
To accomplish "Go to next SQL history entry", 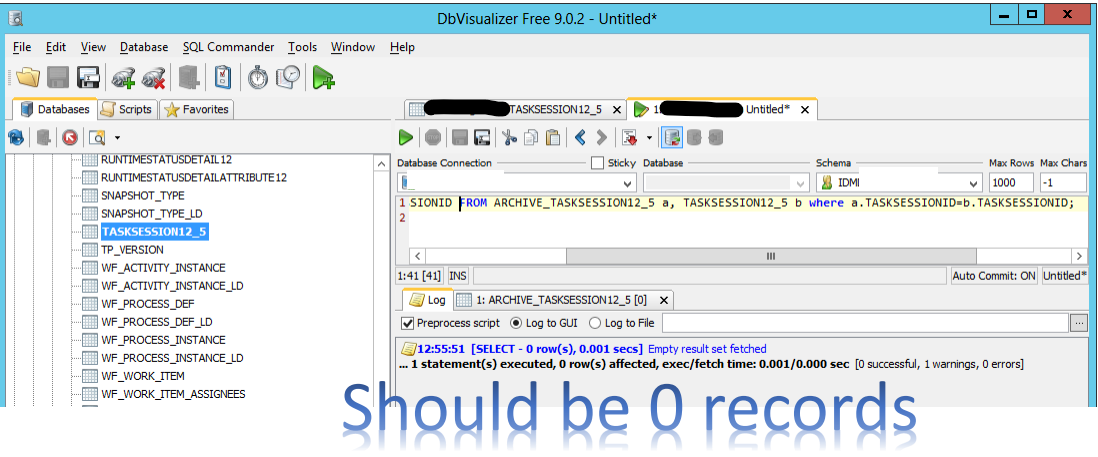I will coord(602,137).
